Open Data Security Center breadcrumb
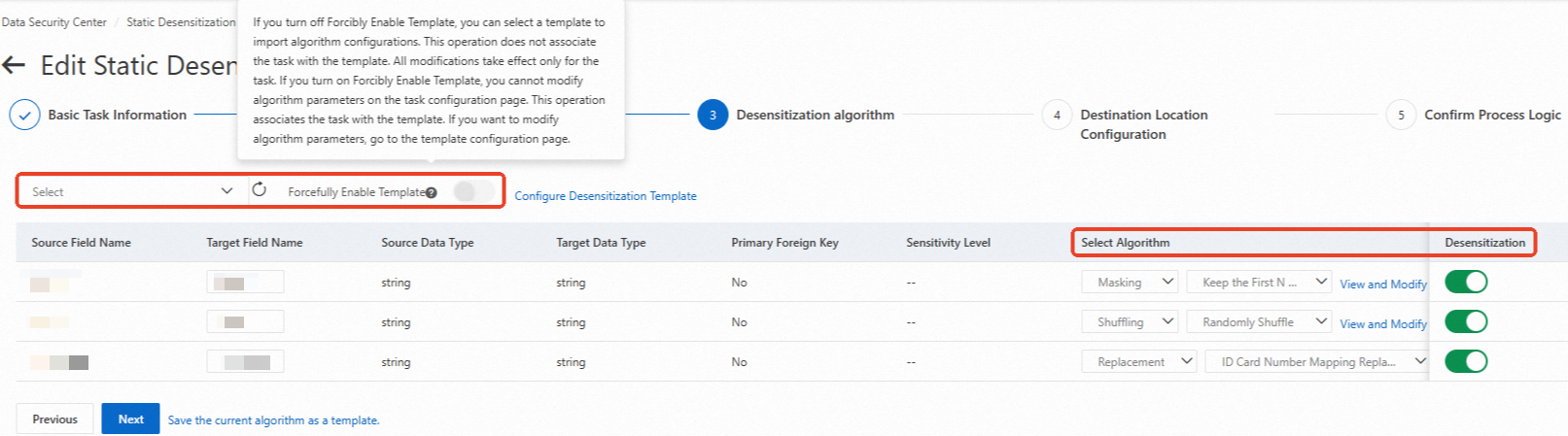This screenshot has width=1568, height=436. pyautogui.click(x=54, y=22)
